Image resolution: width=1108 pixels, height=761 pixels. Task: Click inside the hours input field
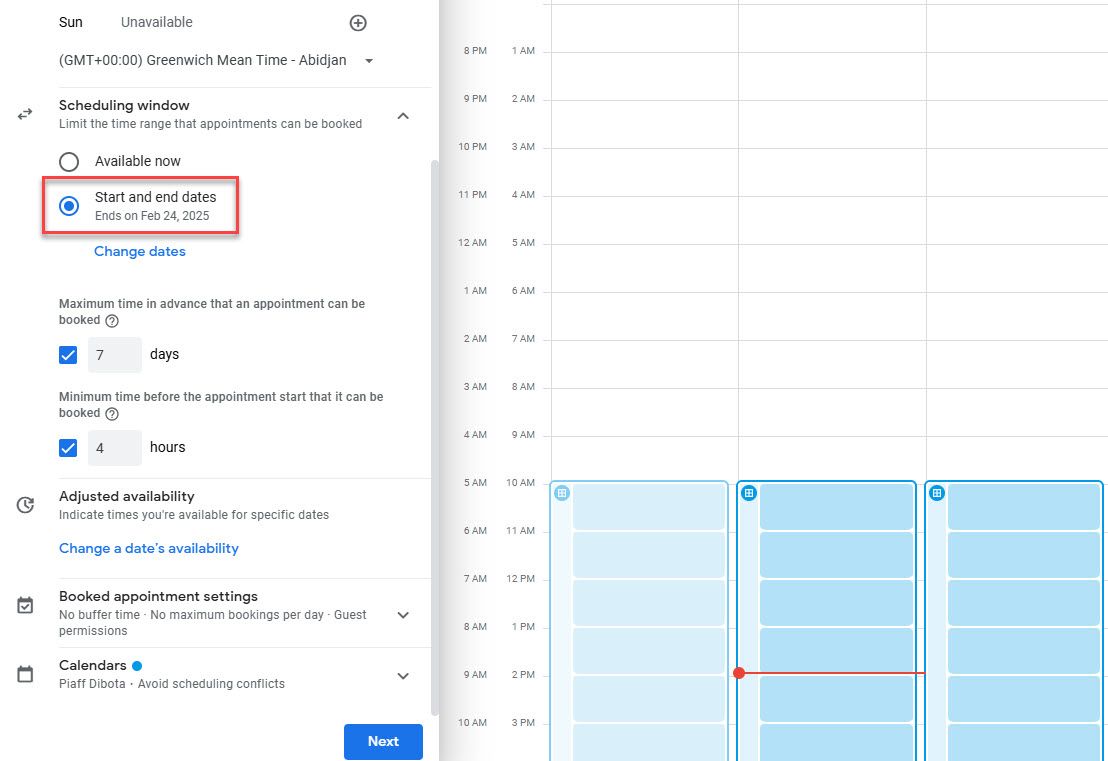(114, 447)
